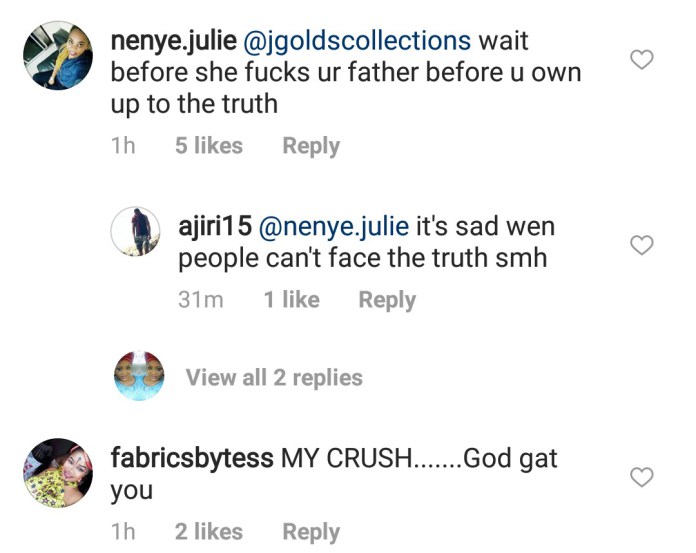Open nenye.julie's profile picture
Viewport: 696px width, 553px height.
tap(56, 57)
